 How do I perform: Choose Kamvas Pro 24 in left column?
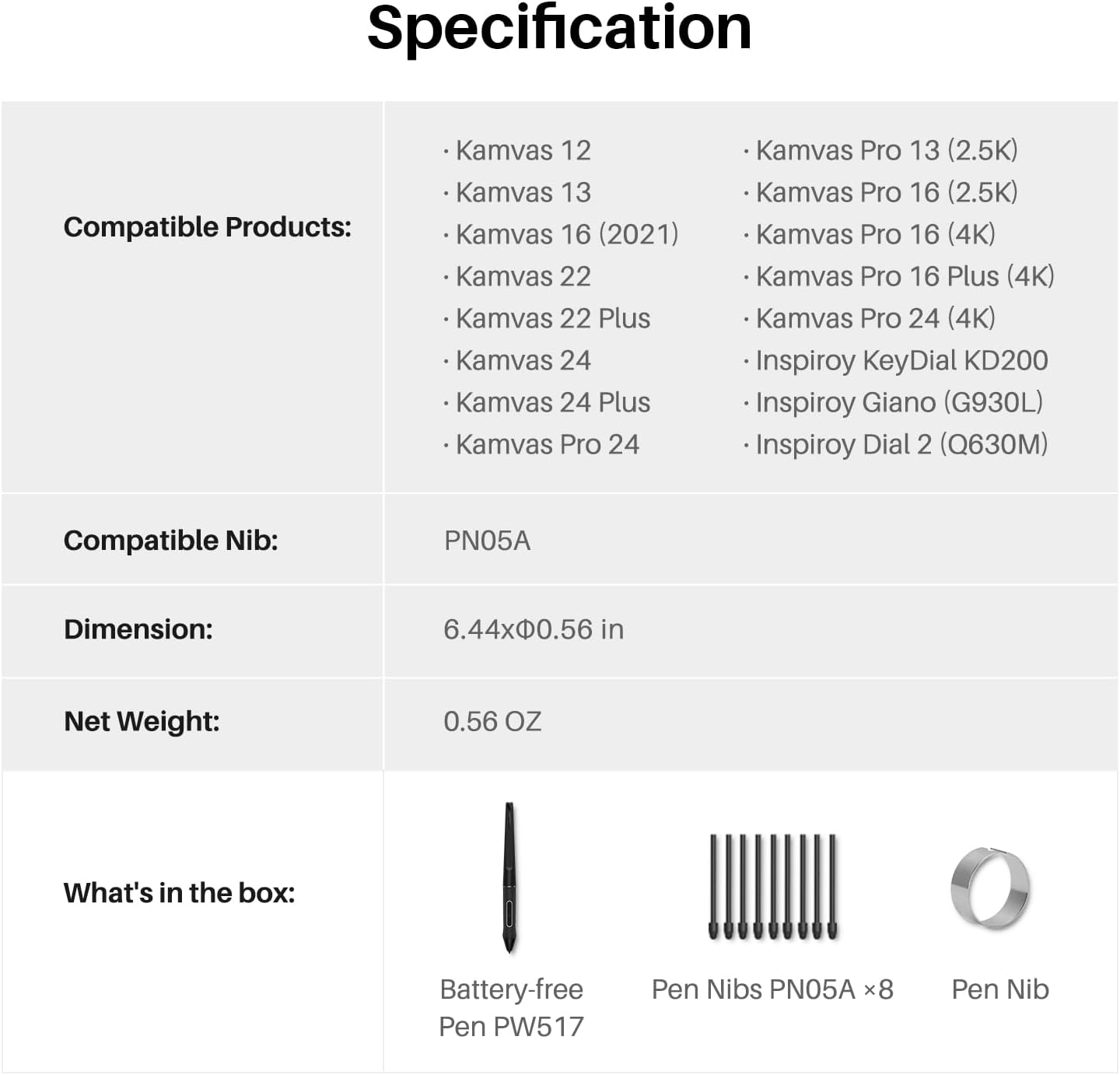pyautogui.click(x=547, y=444)
